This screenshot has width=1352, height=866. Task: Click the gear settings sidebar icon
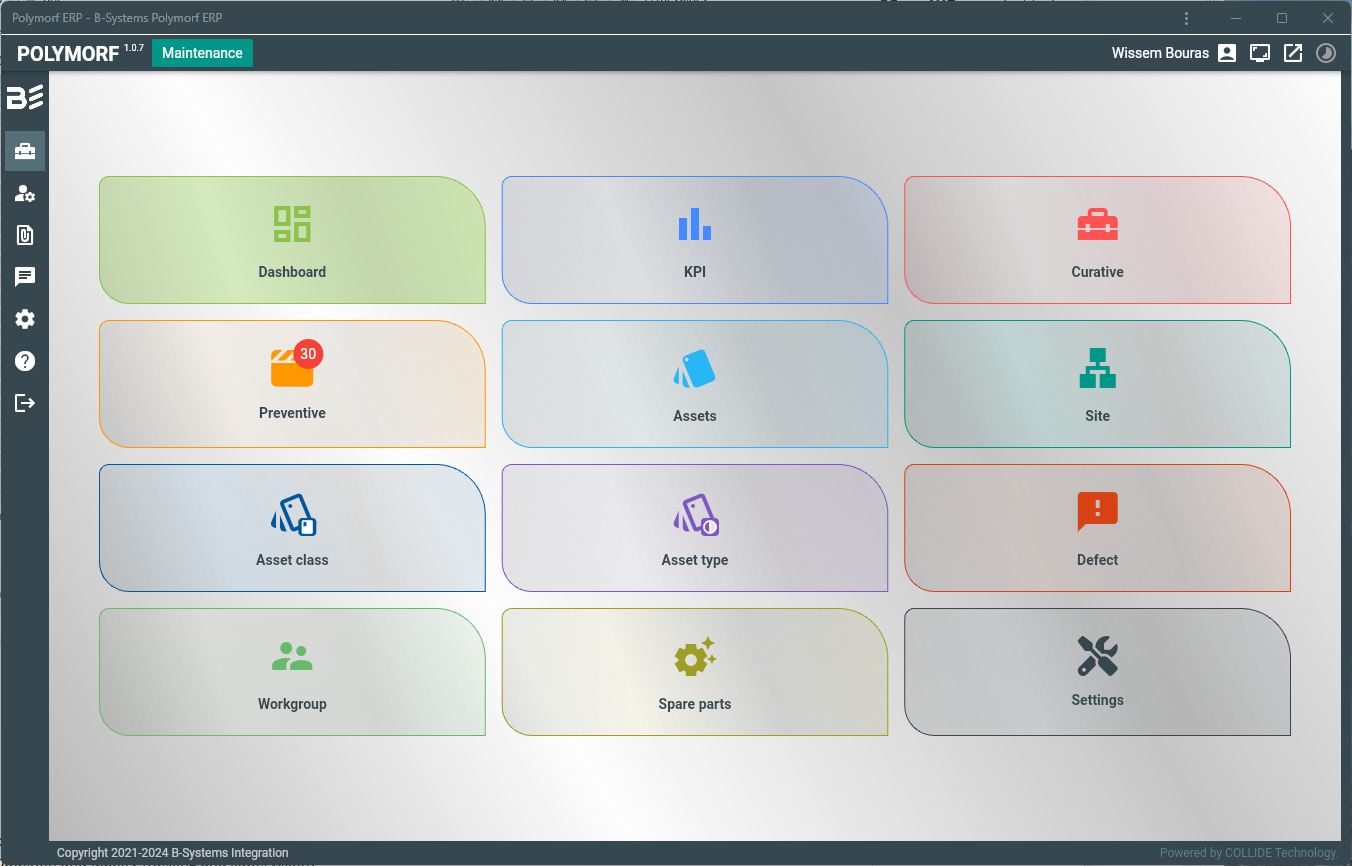click(x=25, y=319)
